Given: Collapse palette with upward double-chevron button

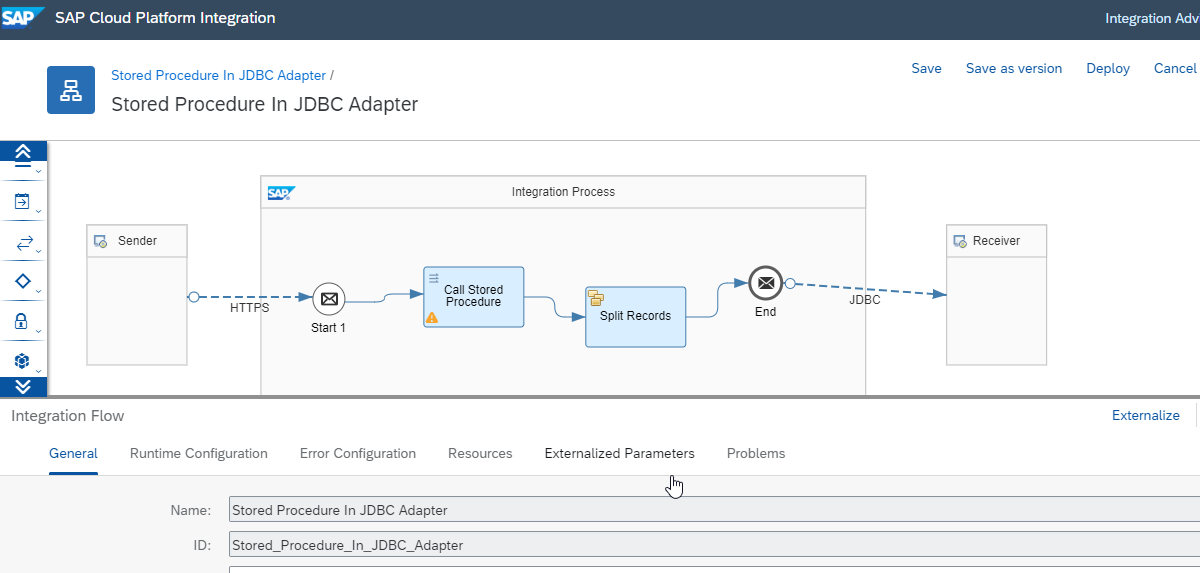Looking at the screenshot, I should [x=23, y=152].
